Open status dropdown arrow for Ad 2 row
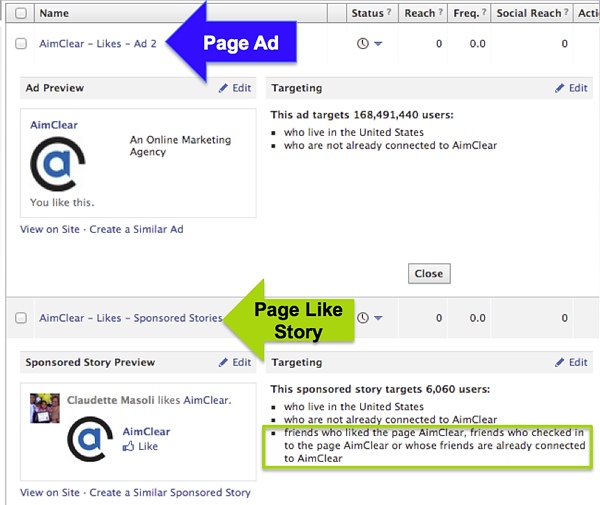600x505 pixels. (378, 44)
